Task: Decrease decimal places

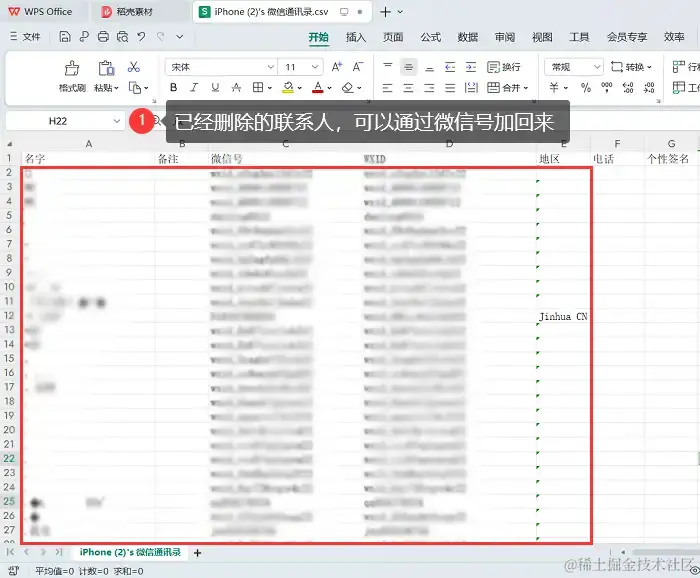Action: (649, 87)
